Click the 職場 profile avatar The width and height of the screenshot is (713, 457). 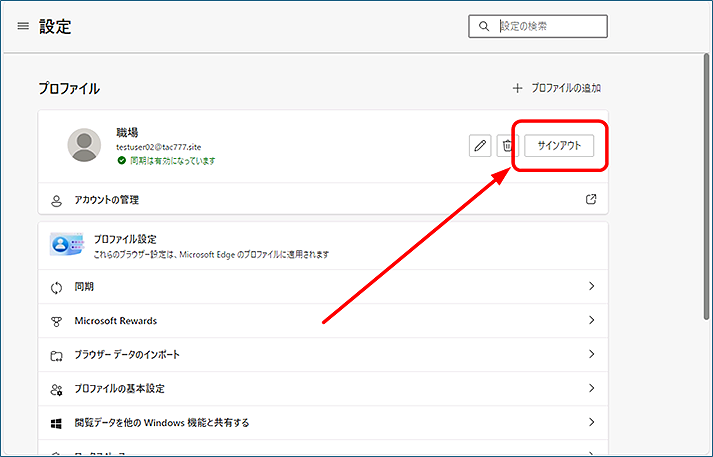[84, 145]
